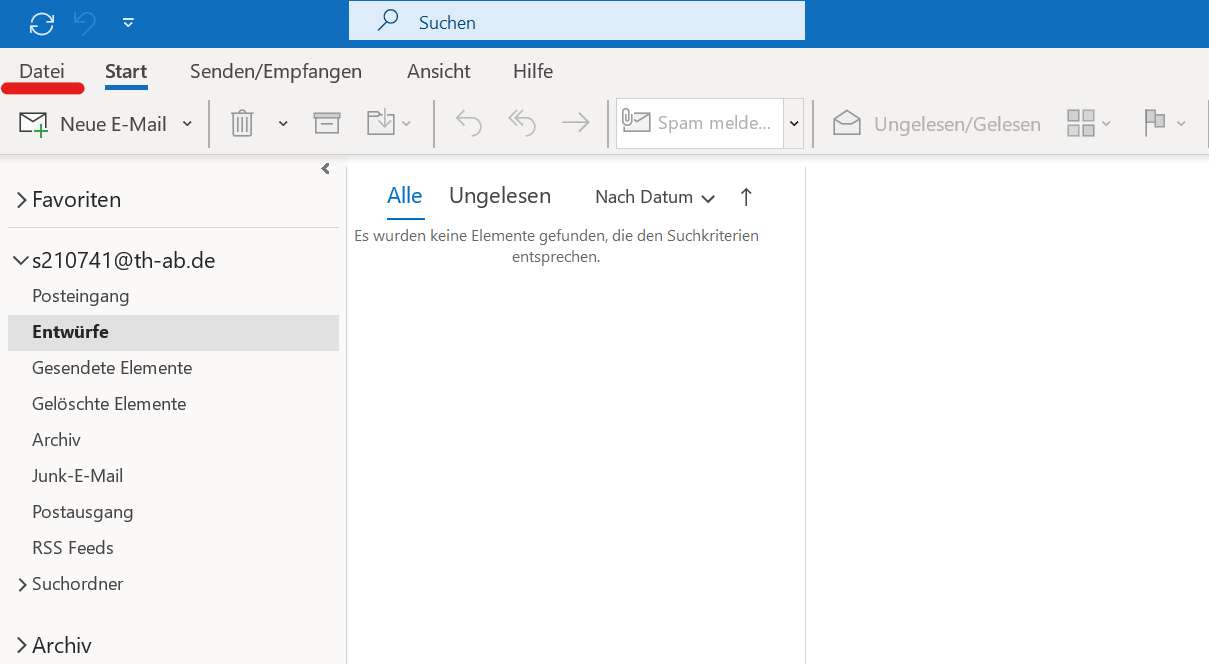Viewport: 1209px width, 664px height.
Task: Click the Spam melden button
Action: click(699, 123)
